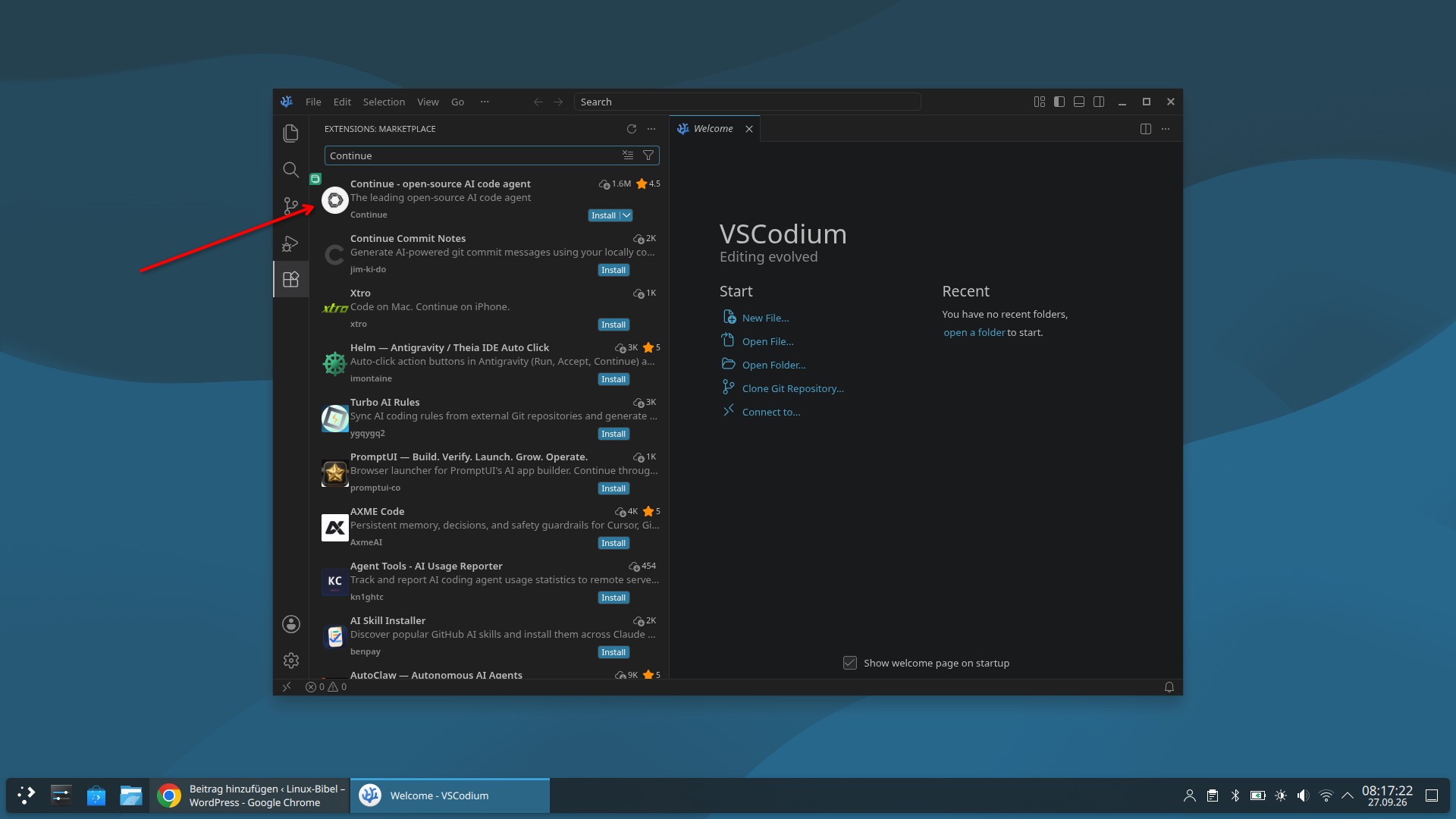Open the Search view in activity bar
Viewport: 1456px width, 819px height.
[x=290, y=170]
